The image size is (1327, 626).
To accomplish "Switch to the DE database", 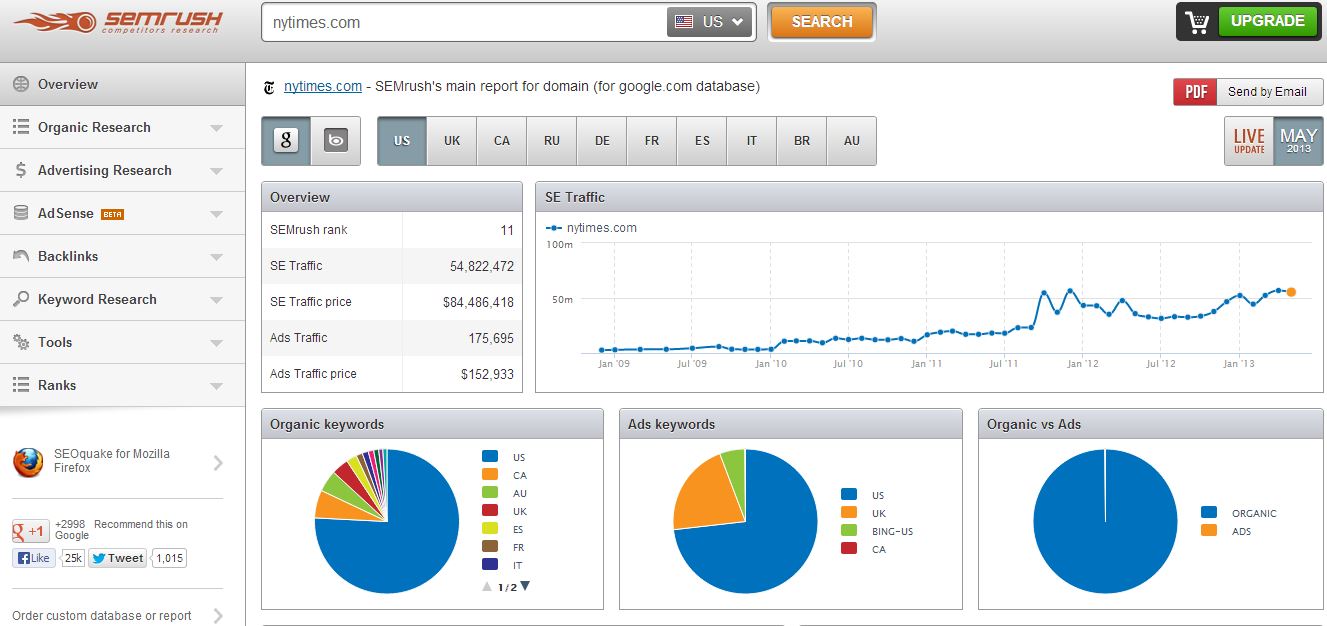I will coord(602,141).
